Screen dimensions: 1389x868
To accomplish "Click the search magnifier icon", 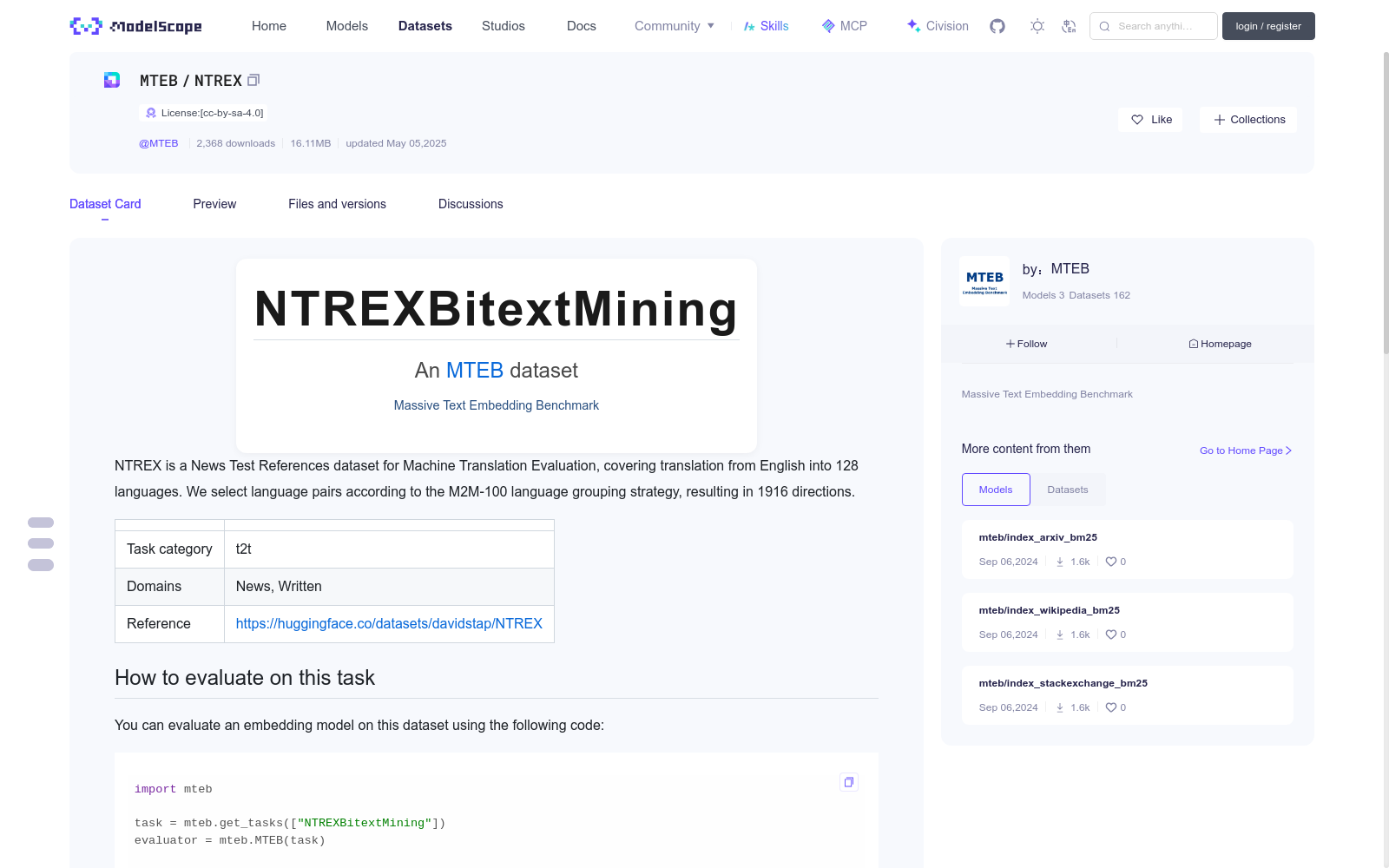I will point(1104,26).
